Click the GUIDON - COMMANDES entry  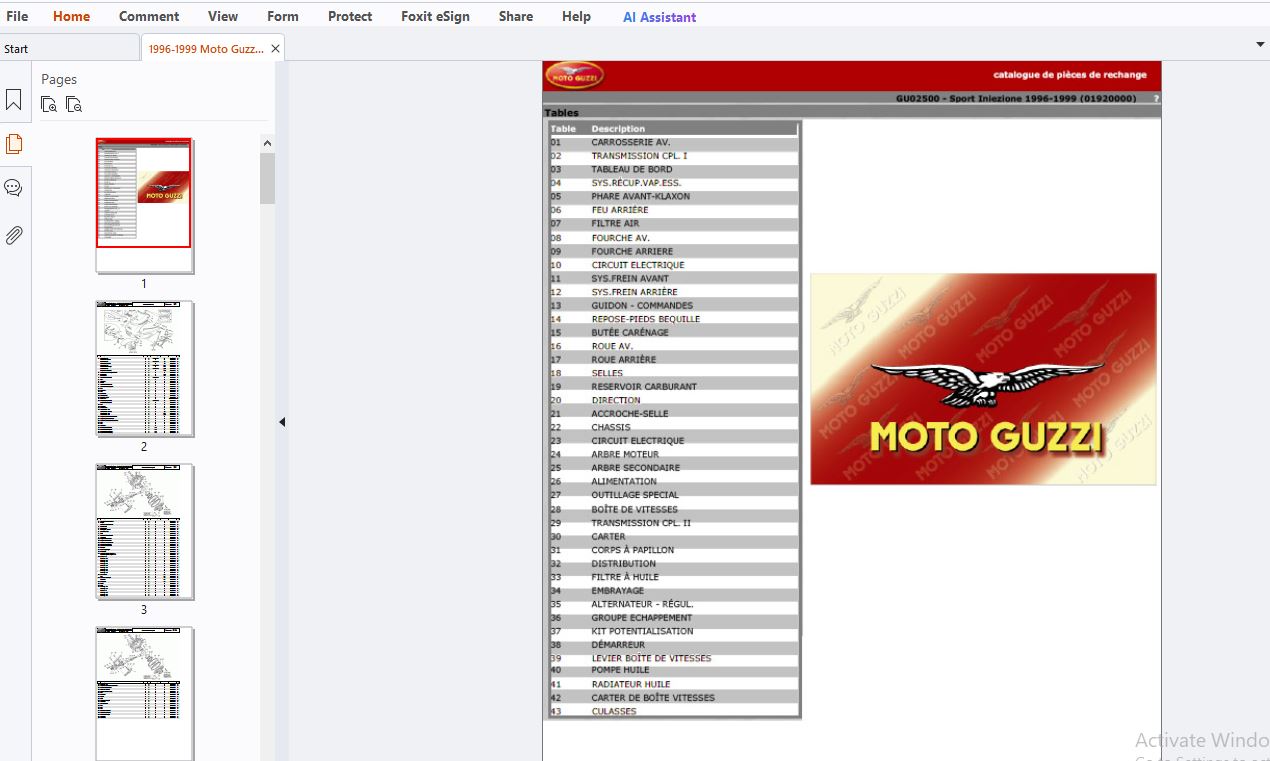[x=641, y=306]
